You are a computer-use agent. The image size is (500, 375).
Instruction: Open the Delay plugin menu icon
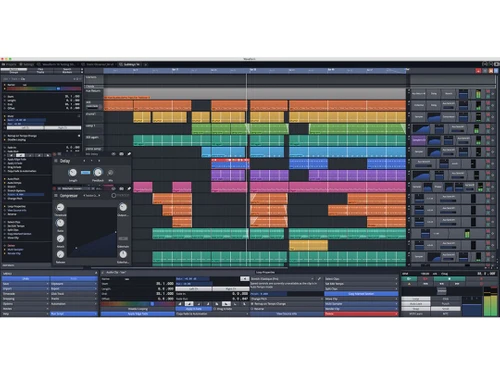(56, 161)
